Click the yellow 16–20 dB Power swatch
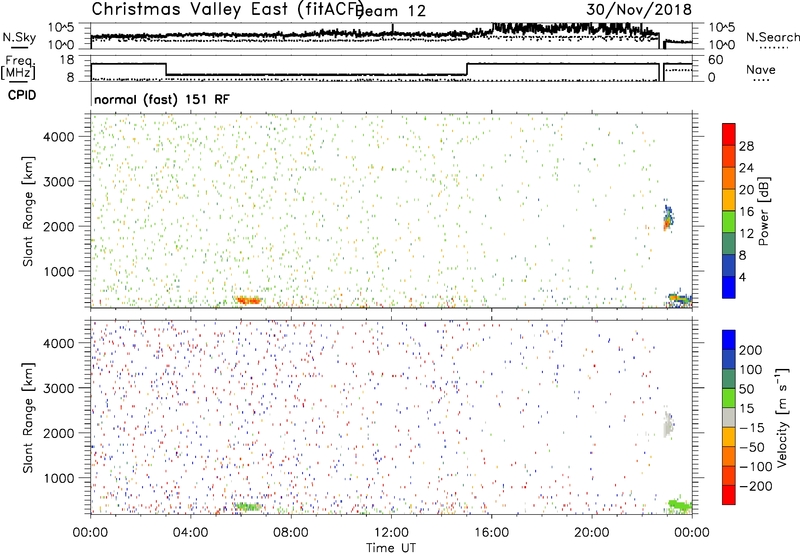The image size is (800, 554). tap(729, 199)
